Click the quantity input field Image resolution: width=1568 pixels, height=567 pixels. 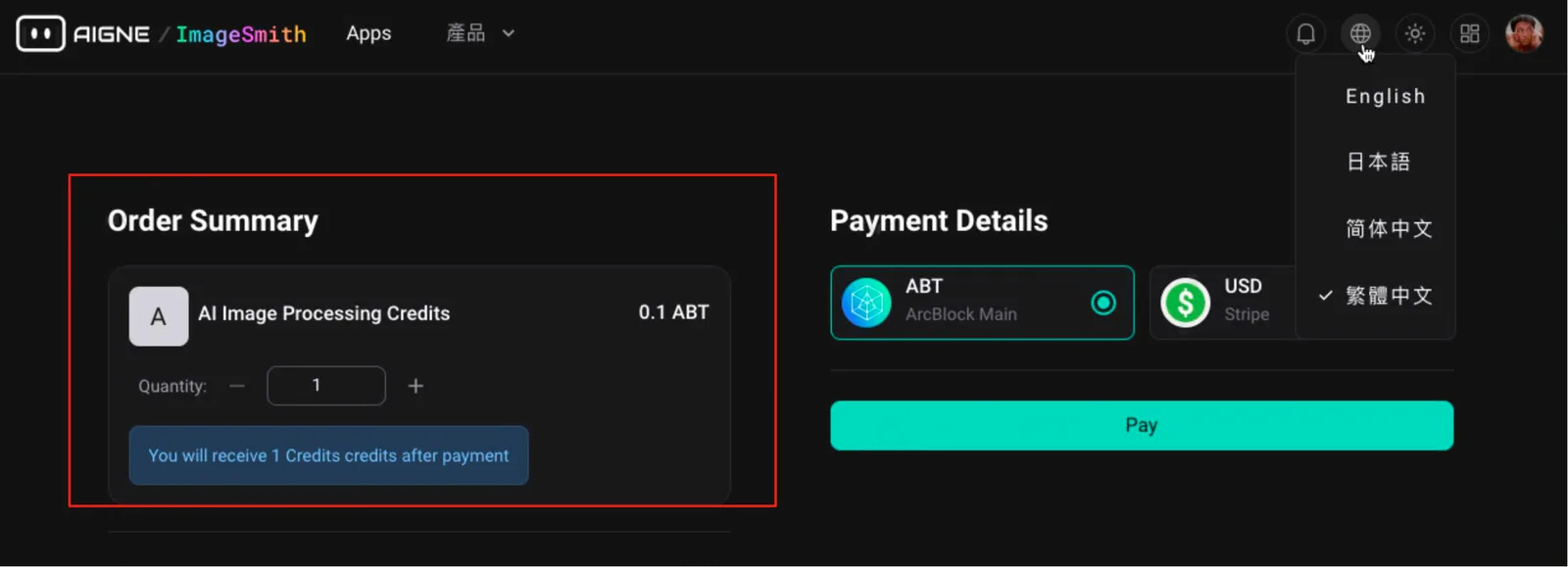click(326, 386)
